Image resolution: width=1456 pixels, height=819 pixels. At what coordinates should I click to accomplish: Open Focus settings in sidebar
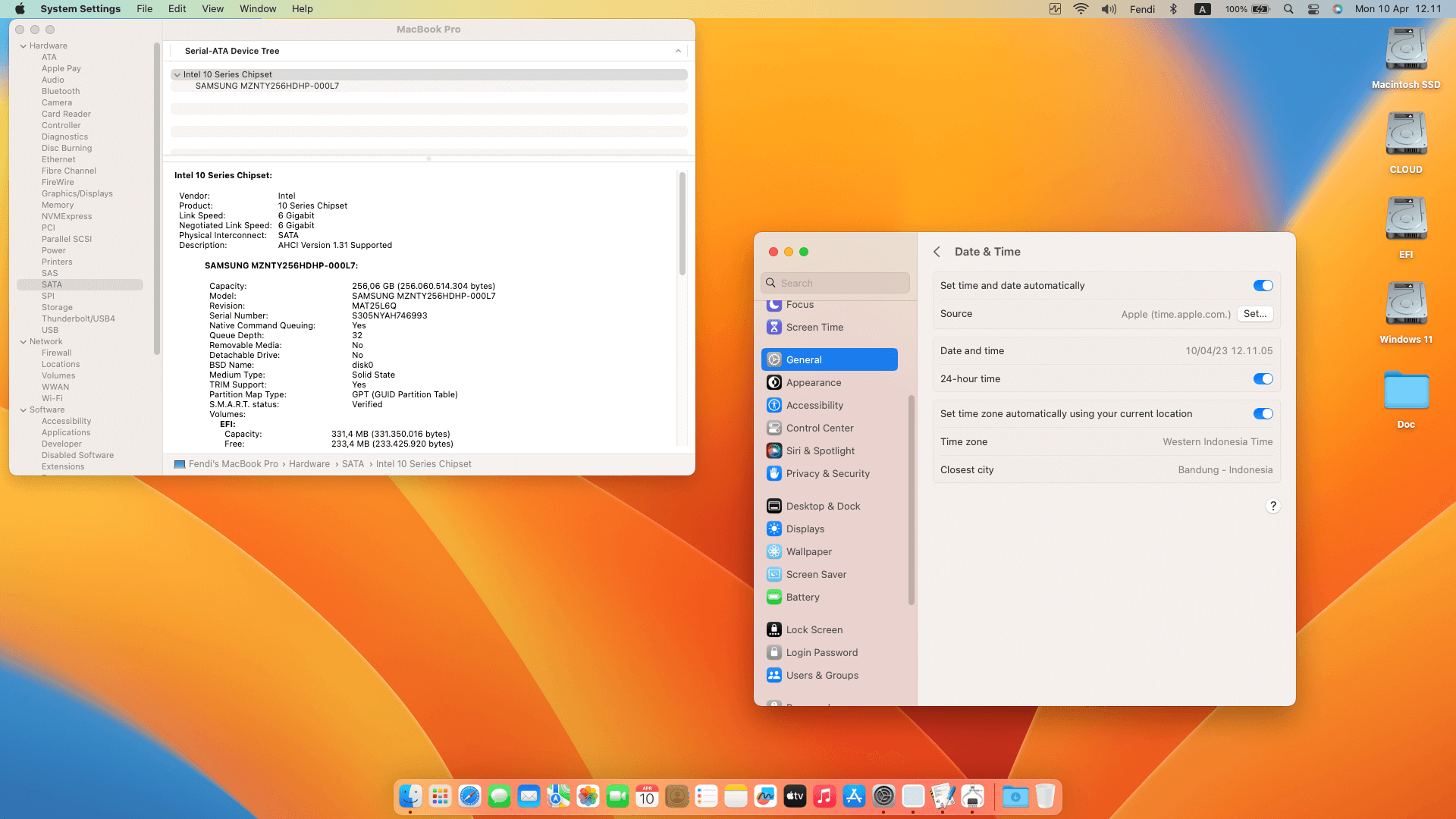(830, 305)
